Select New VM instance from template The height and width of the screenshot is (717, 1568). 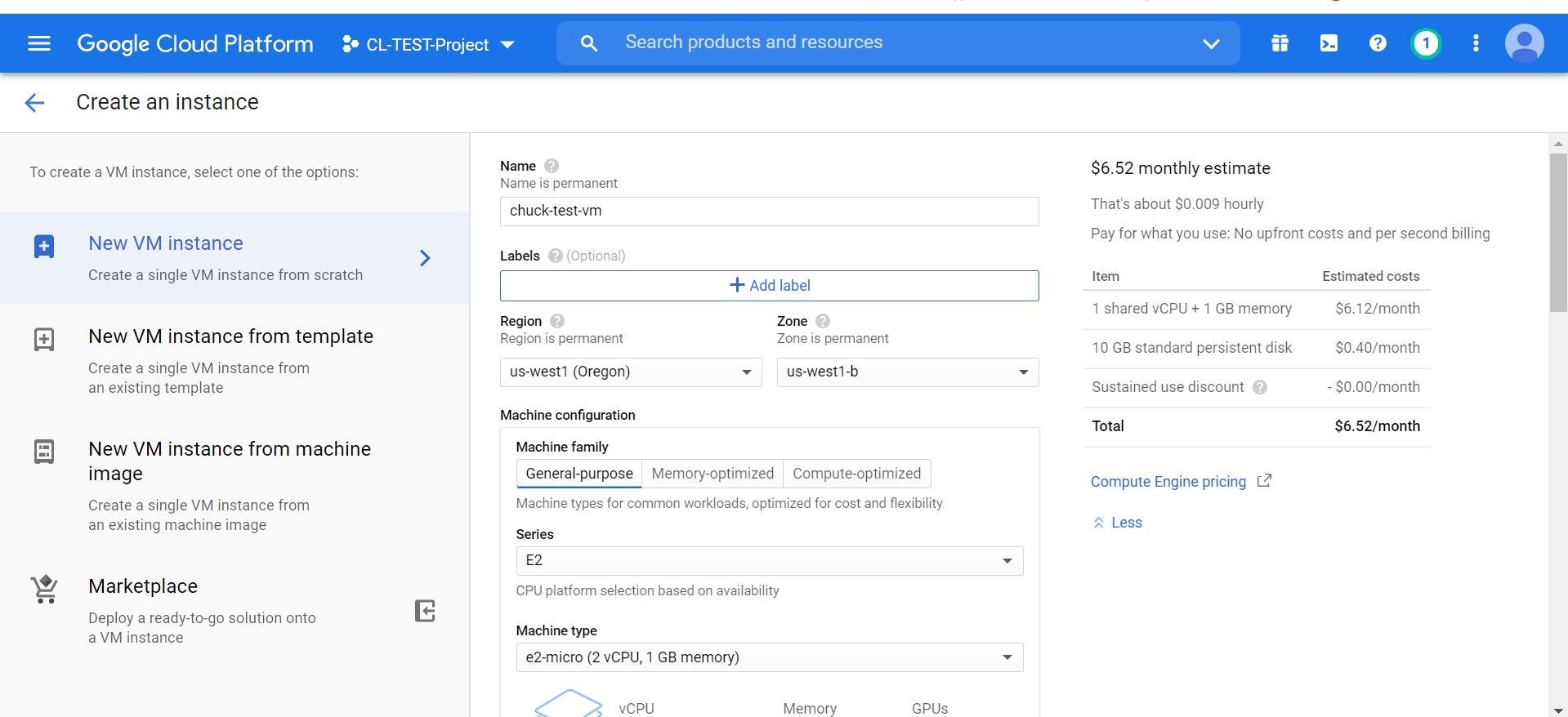[235, 361]
